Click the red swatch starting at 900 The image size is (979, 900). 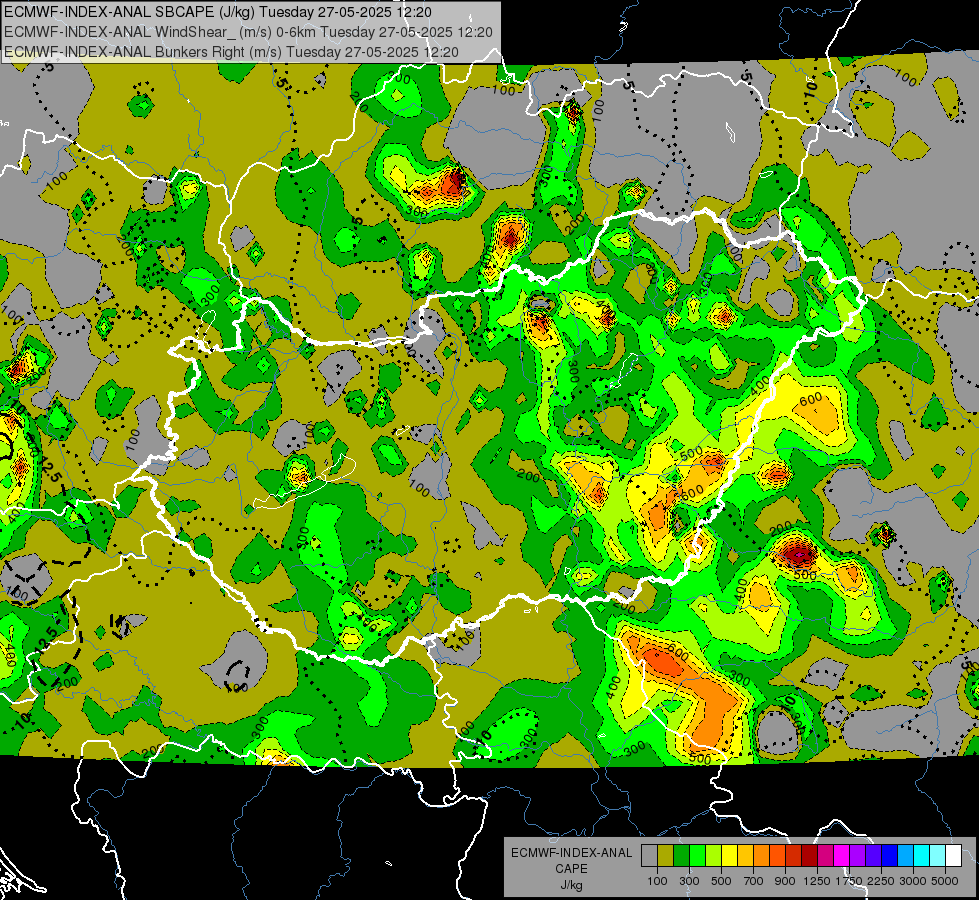[794, 855]
